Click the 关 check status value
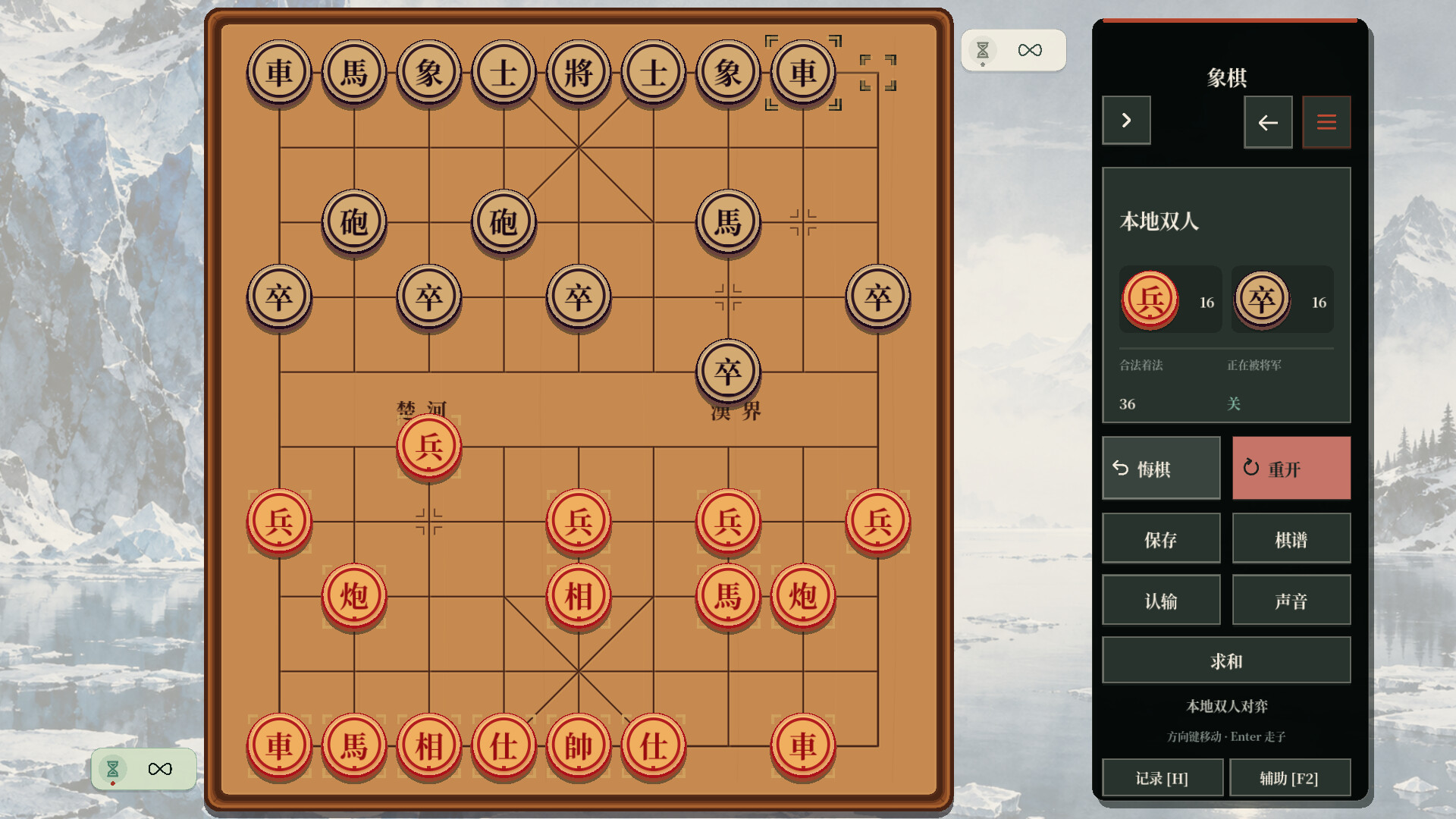The width and height of the screenshot is (1456, 819). click(x=1234, y=403)
